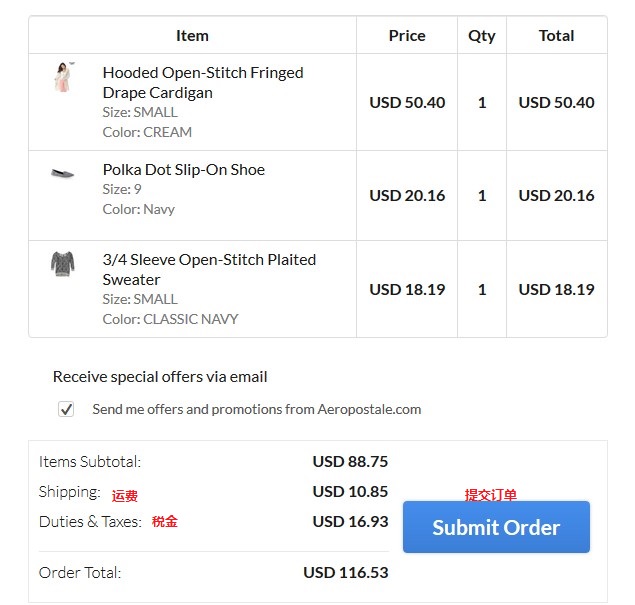This screenshot has height=605, width=635.
Task: Click the Shipping cost USD 10.85
Action: (x=350, y=491)
